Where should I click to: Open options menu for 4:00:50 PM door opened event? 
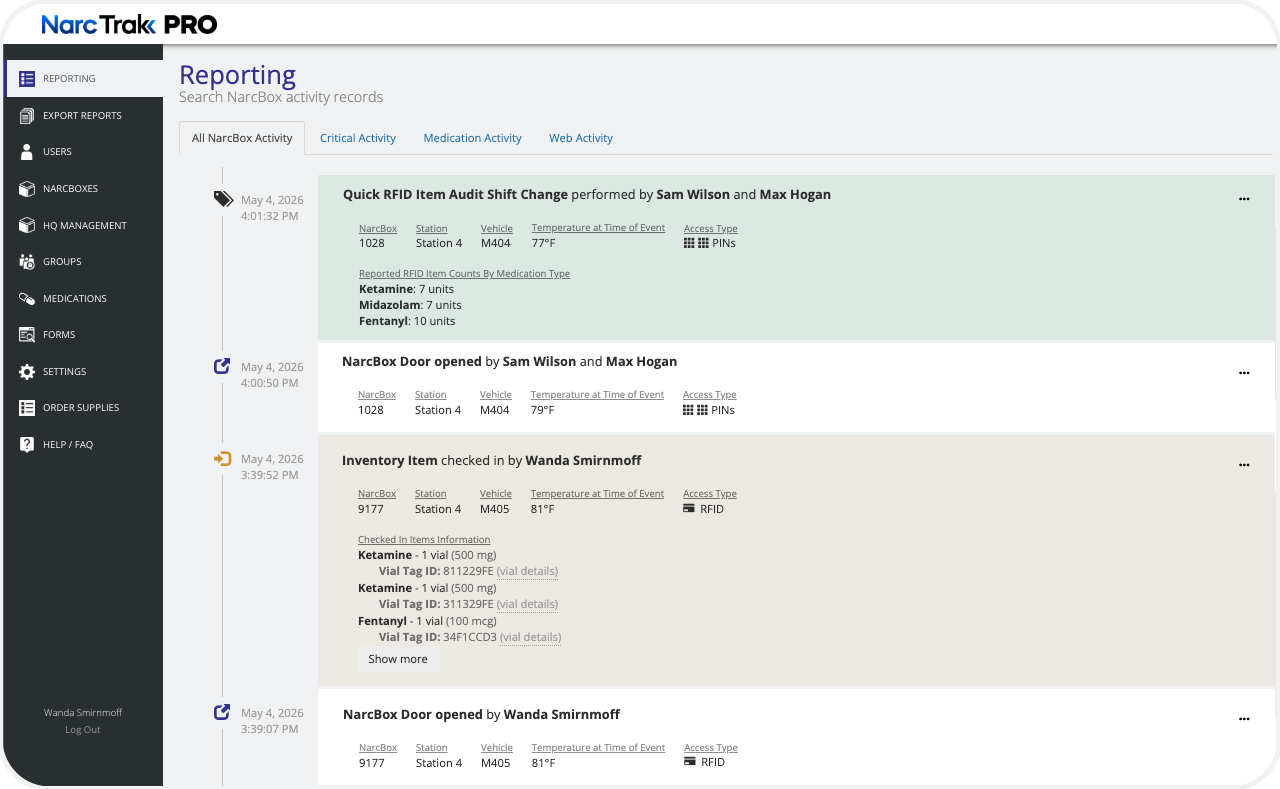pos(1244,373)
